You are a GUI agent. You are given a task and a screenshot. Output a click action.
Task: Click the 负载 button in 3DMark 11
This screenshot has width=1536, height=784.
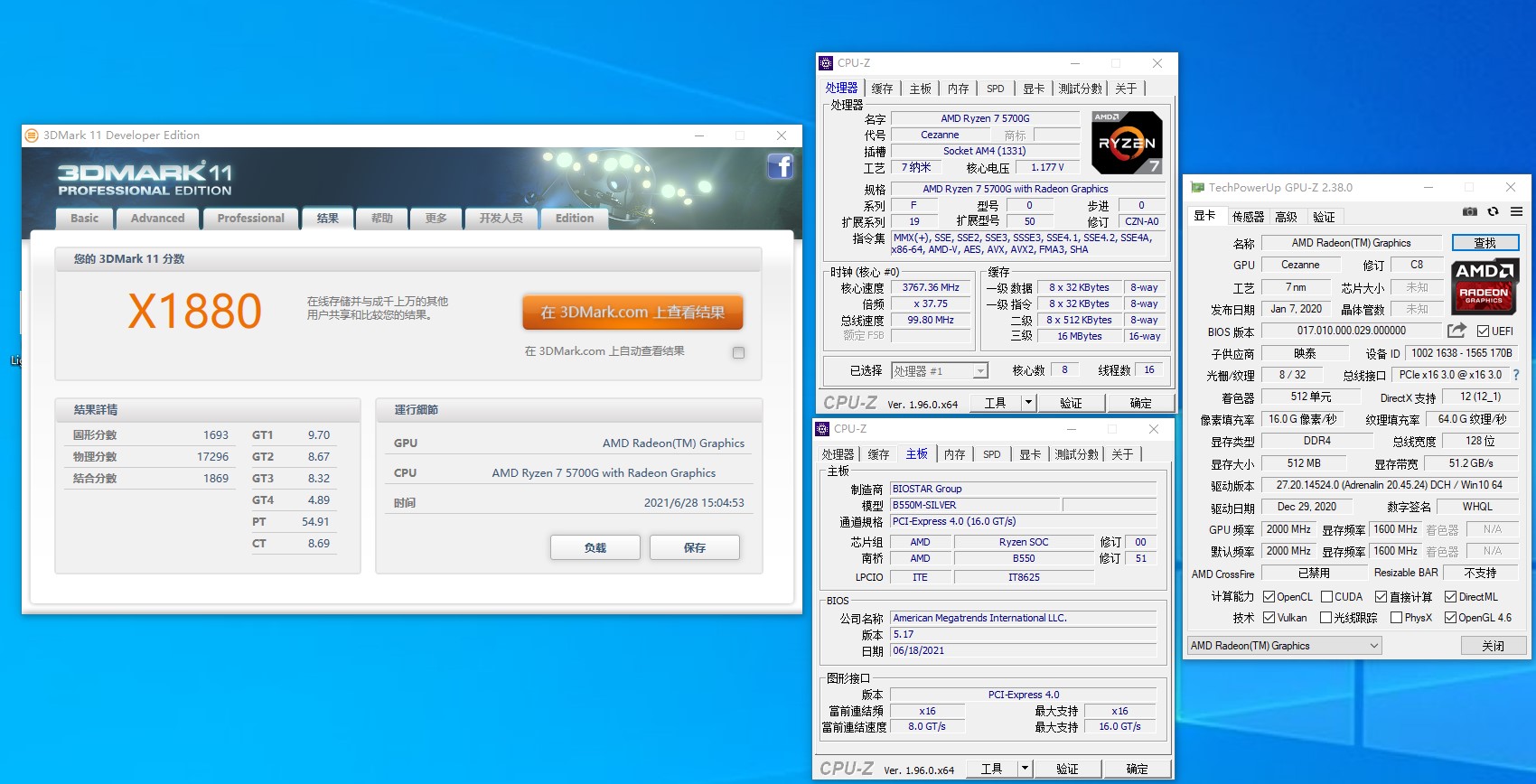(x=595, y=547)
